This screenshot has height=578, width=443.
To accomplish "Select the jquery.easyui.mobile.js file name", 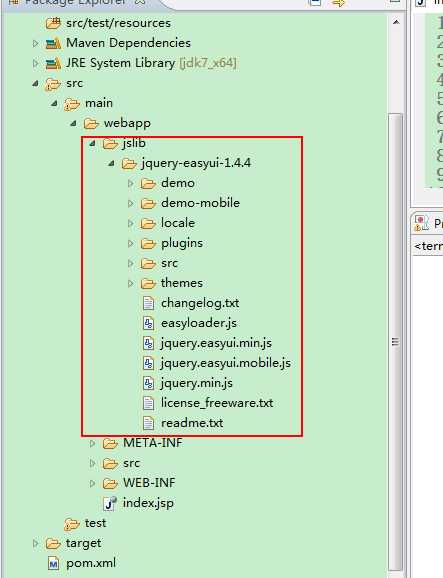I will point(226,363).
